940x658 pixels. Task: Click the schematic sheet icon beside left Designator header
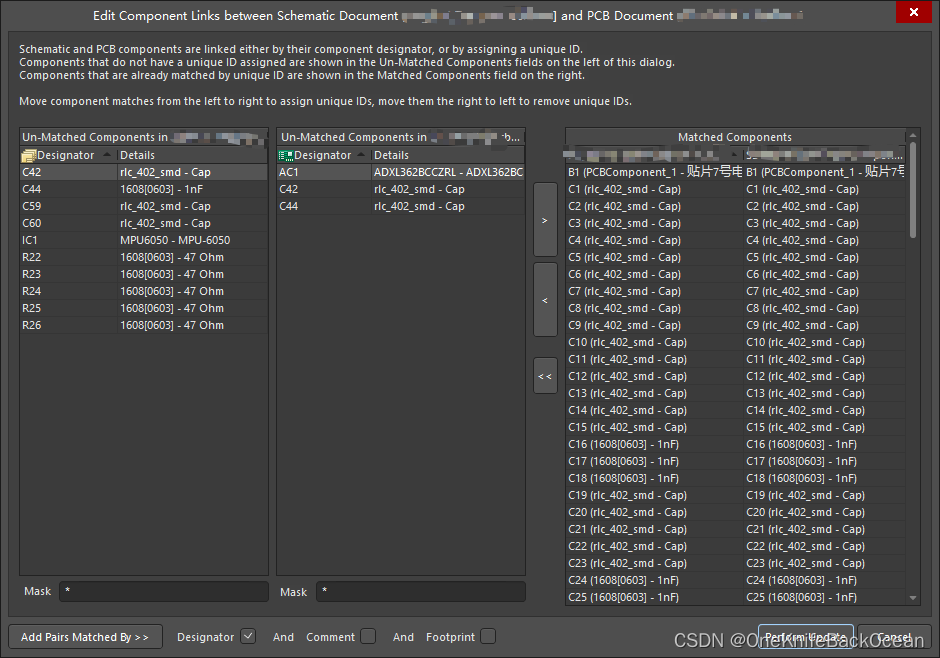coord(27,154)
